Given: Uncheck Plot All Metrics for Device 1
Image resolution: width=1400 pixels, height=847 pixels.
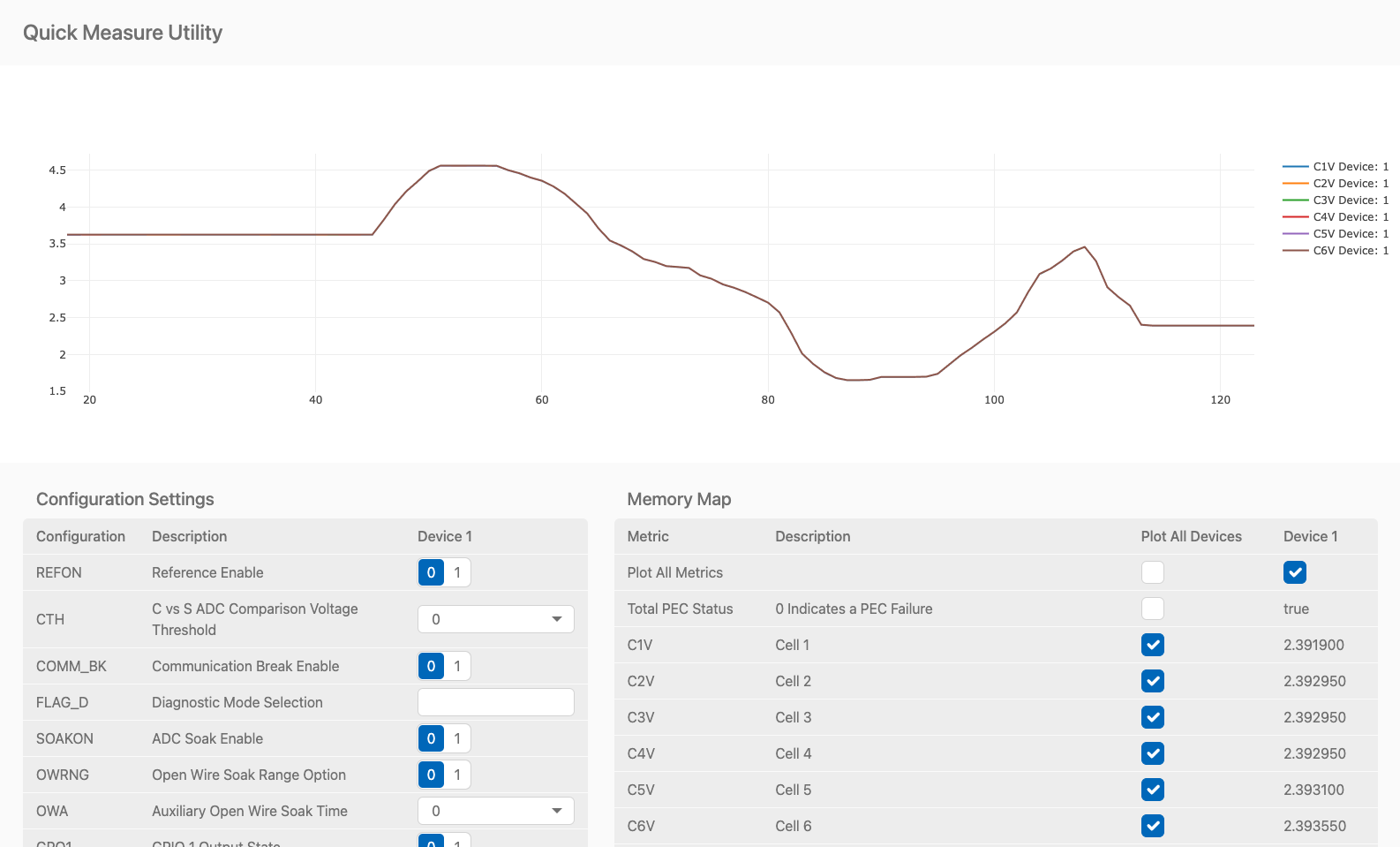Looking at the screenshot, I should pyautogui.click(x=1294, y=572).
